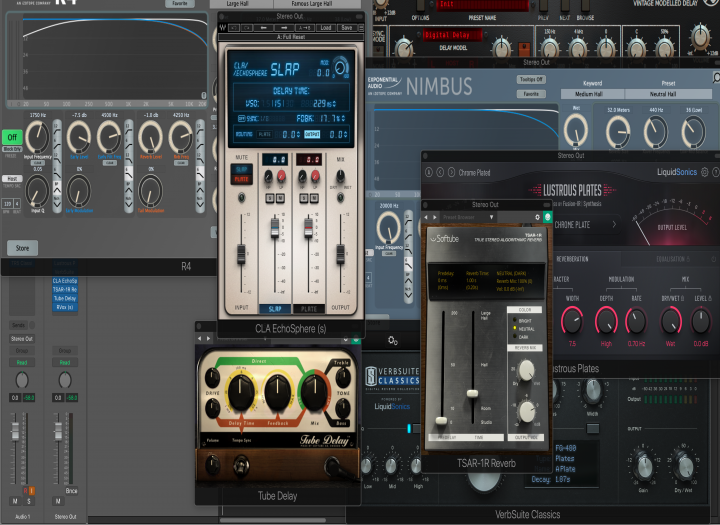Click the R4 Early Level knob
This screenshot has height=525, width=720.
[79, 137]
